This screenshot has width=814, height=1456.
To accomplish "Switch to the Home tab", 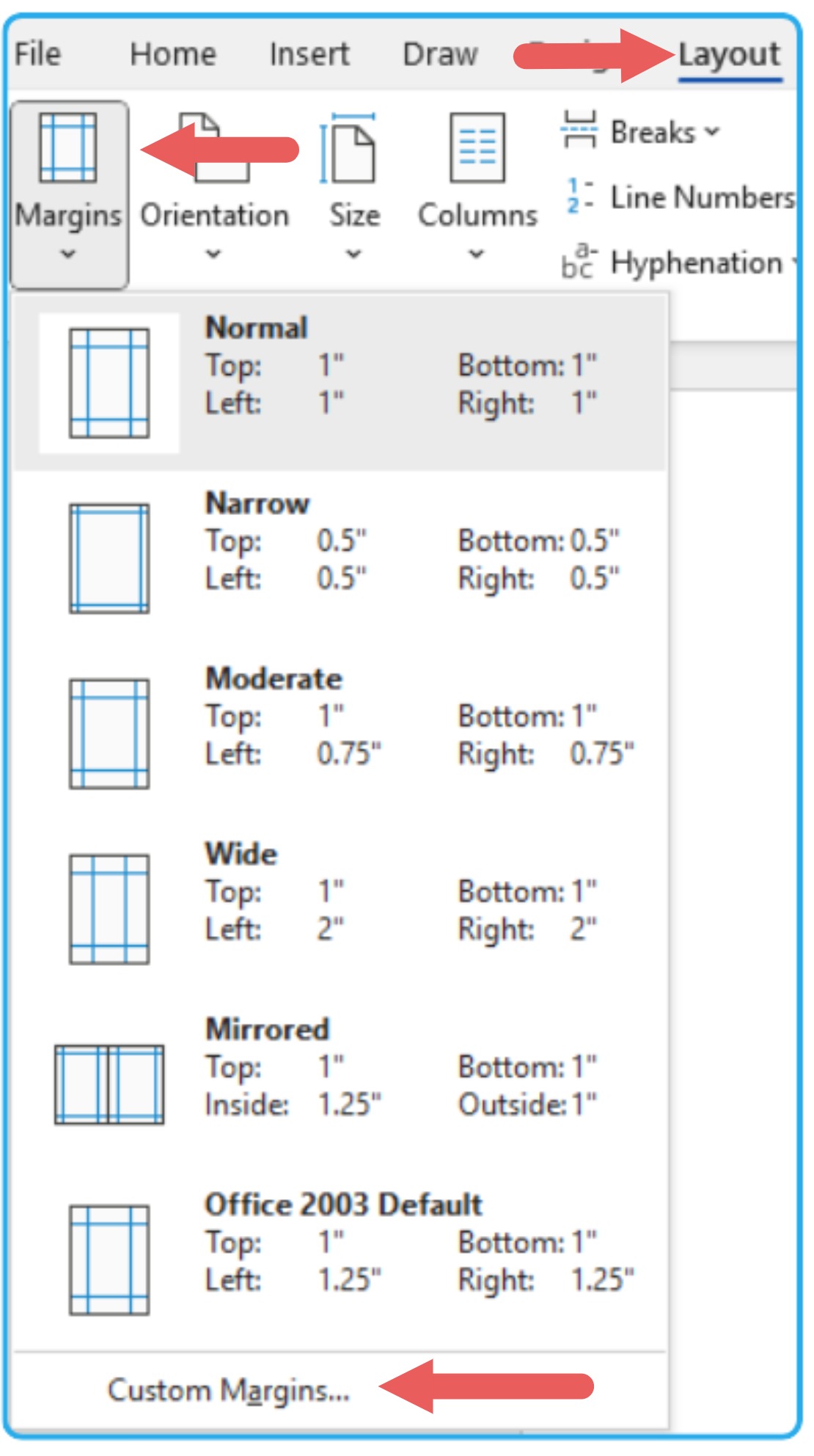I will tap(172, 53).
